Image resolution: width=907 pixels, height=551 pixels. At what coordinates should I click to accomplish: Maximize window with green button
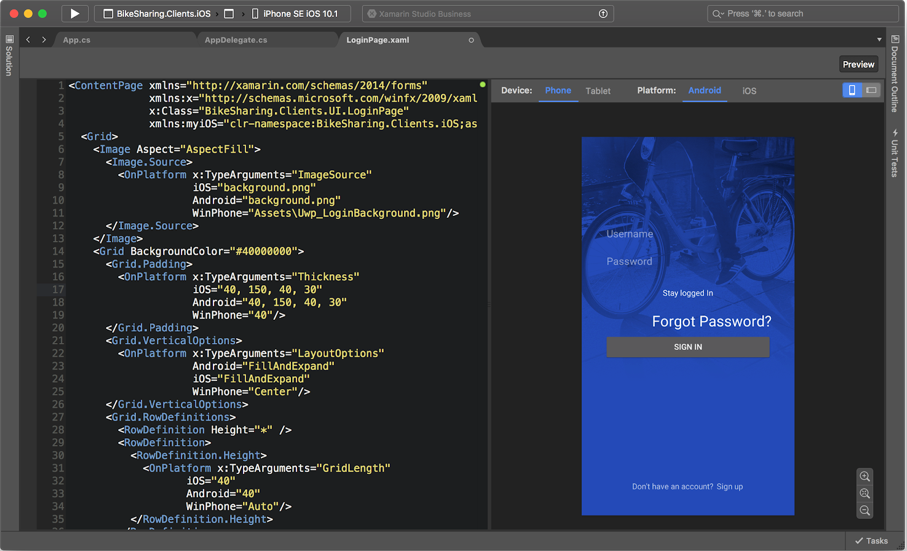[x=42, y=13]
